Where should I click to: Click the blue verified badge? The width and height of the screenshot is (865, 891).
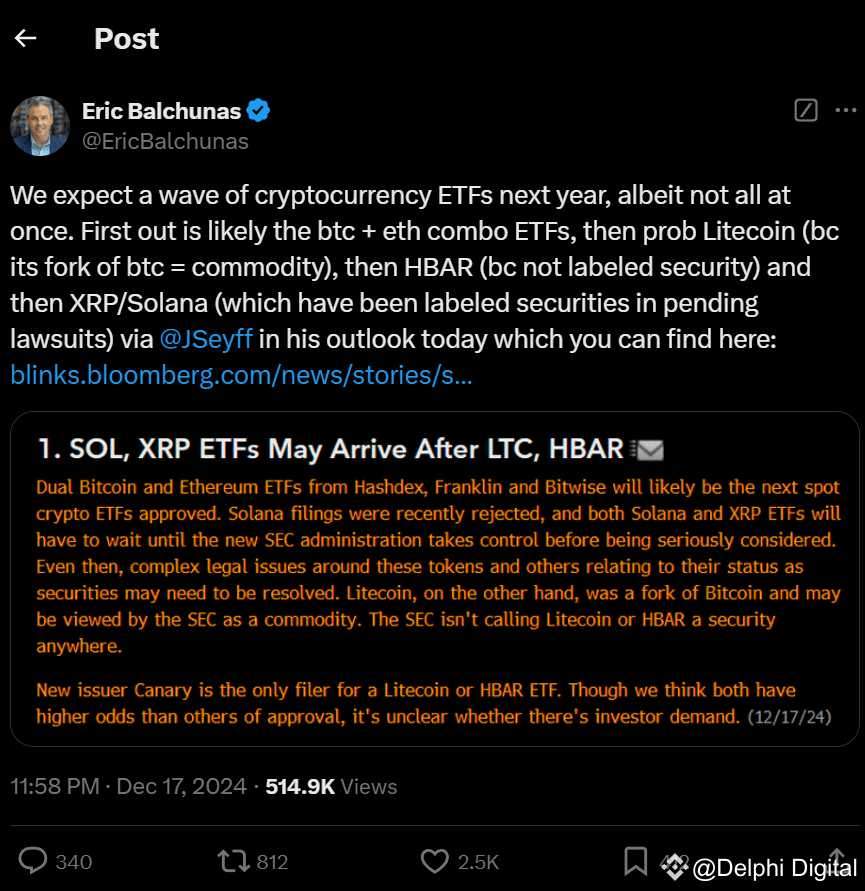coord(258,111)
